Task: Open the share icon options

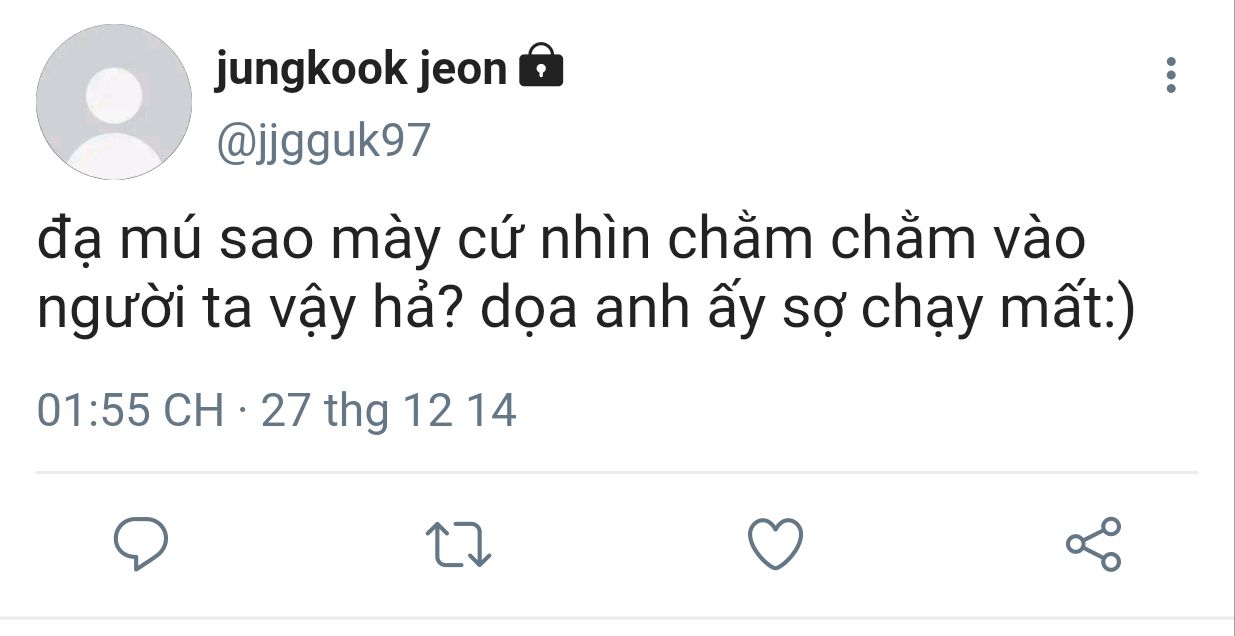Action: [x=1094, y=544]
